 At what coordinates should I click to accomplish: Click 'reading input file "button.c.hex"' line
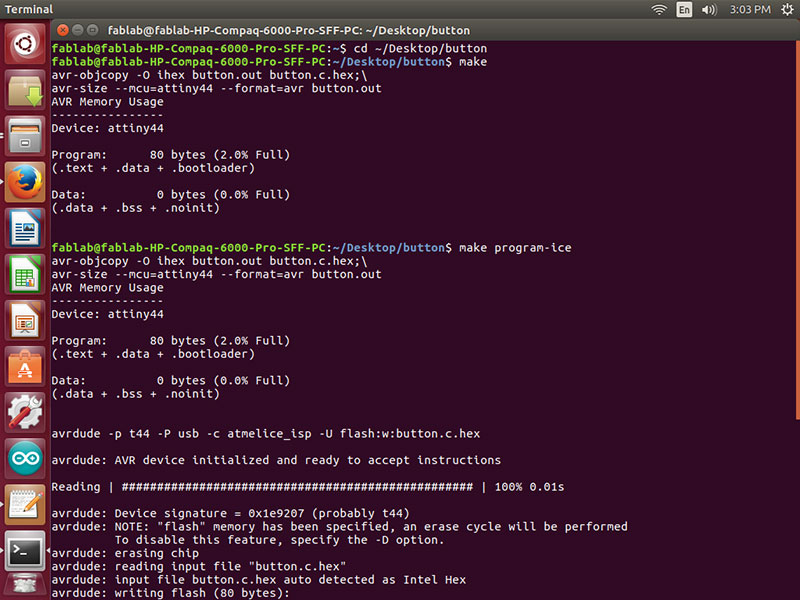[198, 566]
